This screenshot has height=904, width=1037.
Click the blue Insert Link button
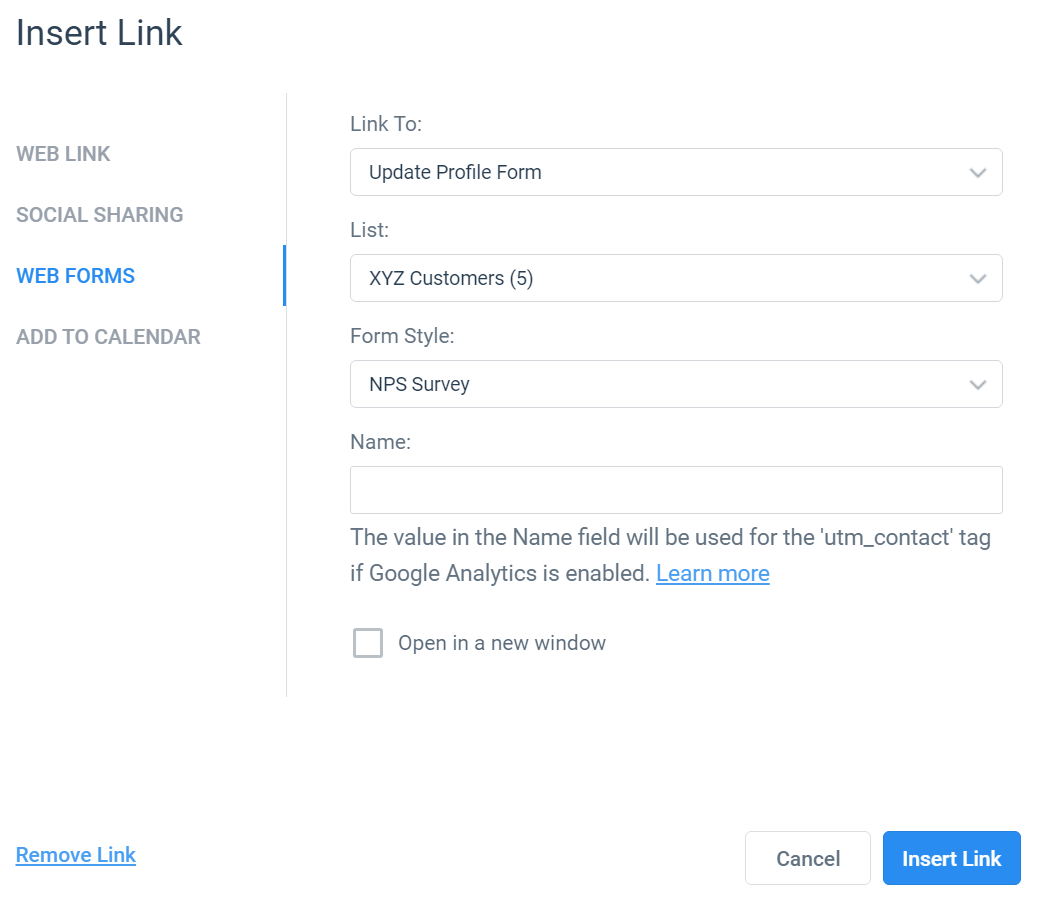pos(952,858)
